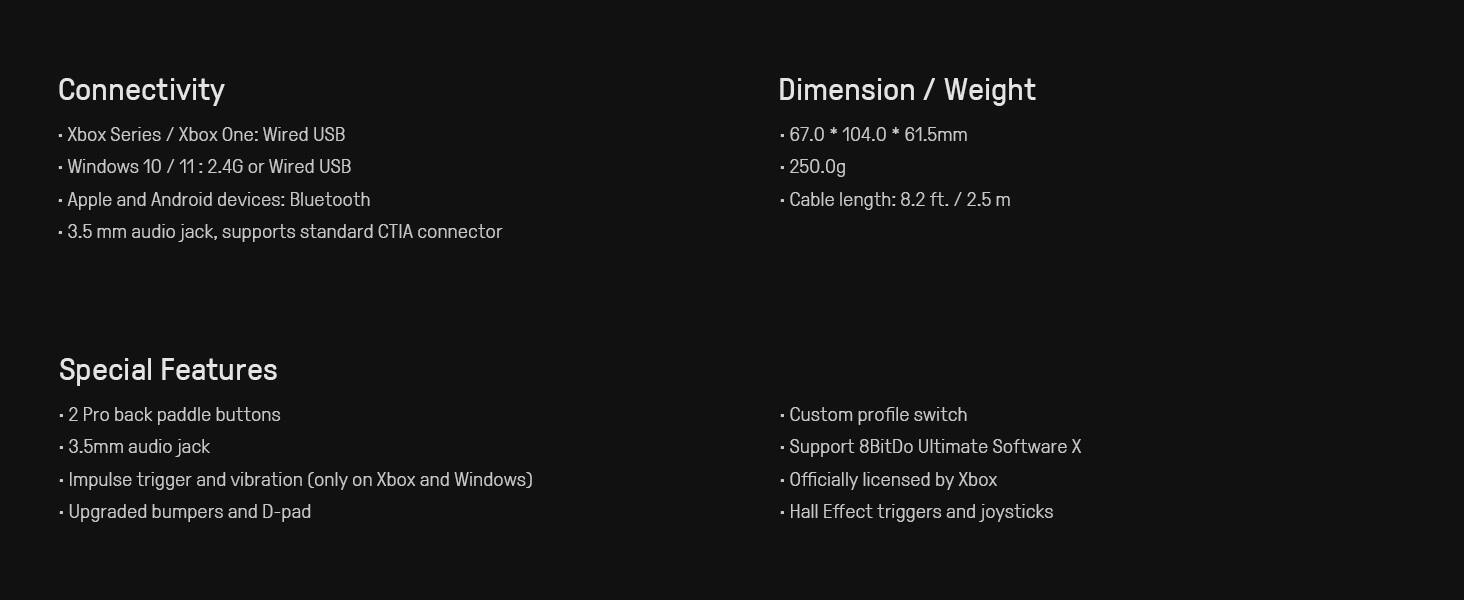Click the Windows 10 / 11 connectivity line
Image resolution: width=1464 pixels, height=600 pixels.
(208, 167)
